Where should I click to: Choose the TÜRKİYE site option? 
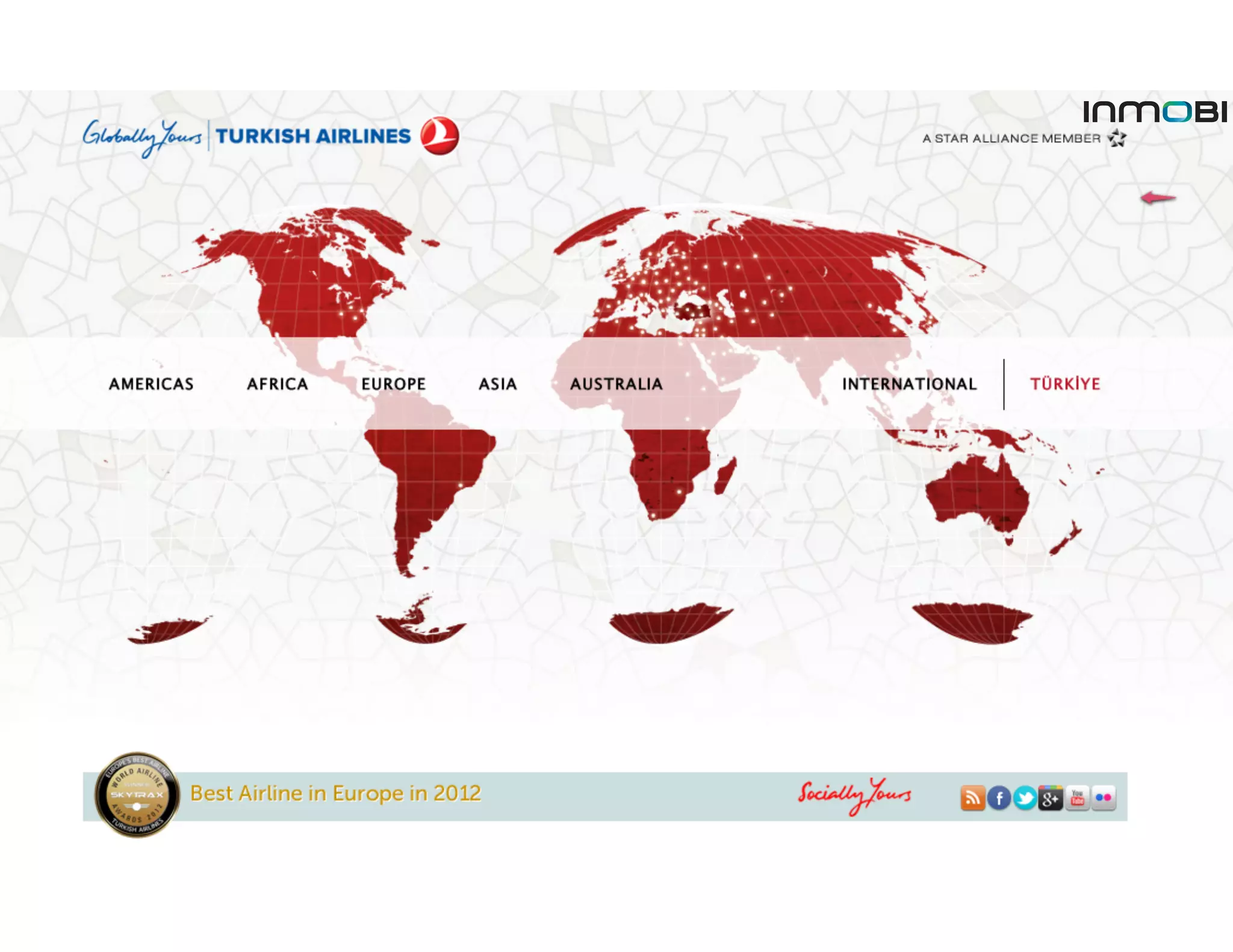click(1065, 384)
